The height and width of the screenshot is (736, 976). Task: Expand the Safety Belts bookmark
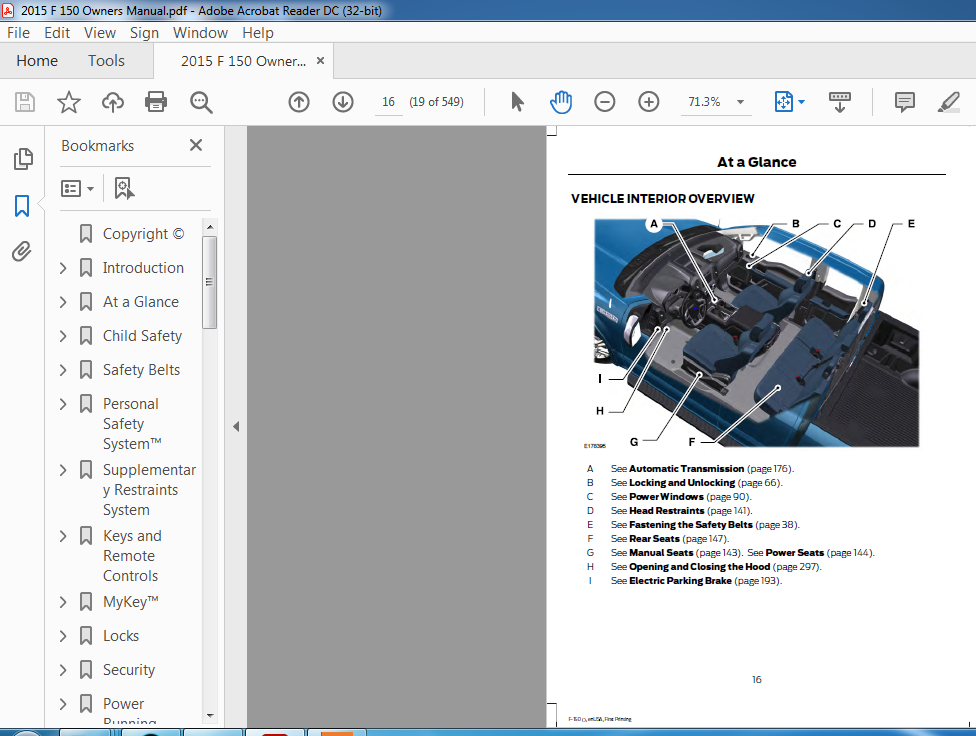[x=63, y=370]
